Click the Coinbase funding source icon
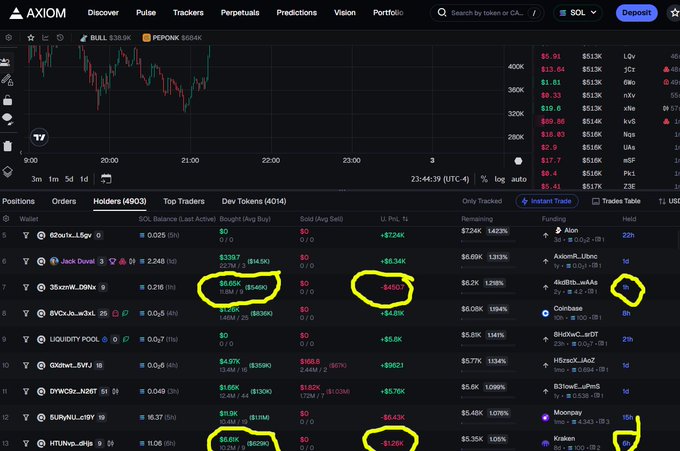 tap(546, 313)
